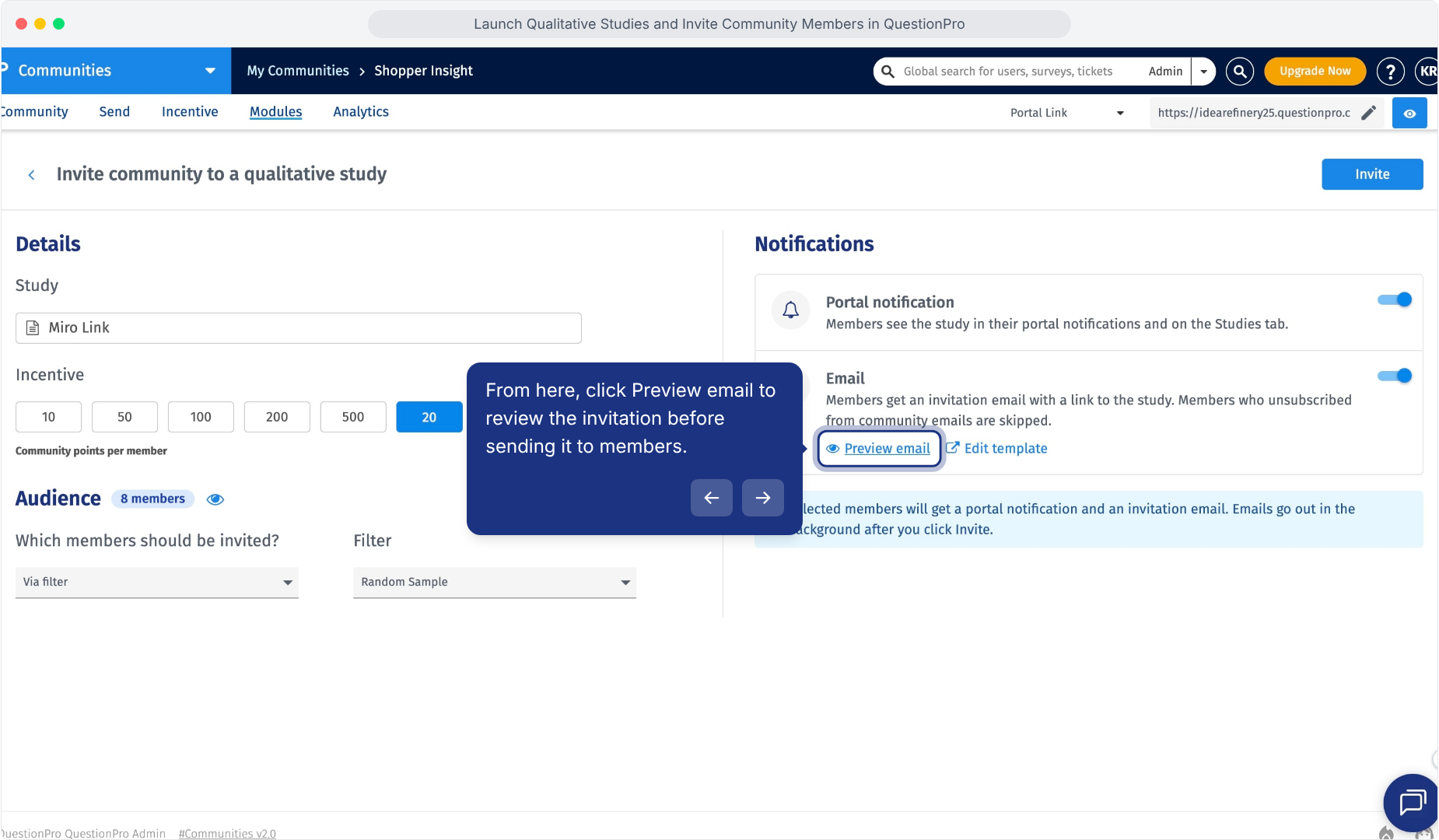Select the 200 points incentive
This screenshot has width=1439, height=840.
coord(277,417)
